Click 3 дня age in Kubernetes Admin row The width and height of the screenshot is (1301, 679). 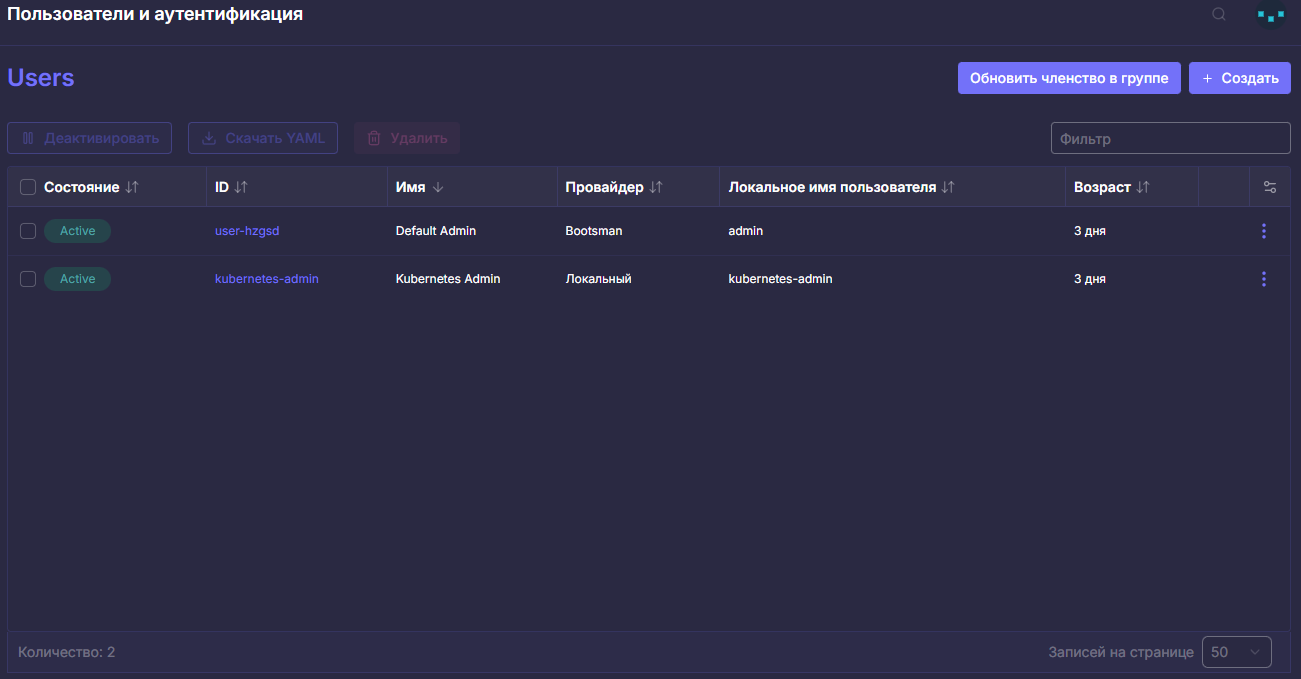(1090, 279)
